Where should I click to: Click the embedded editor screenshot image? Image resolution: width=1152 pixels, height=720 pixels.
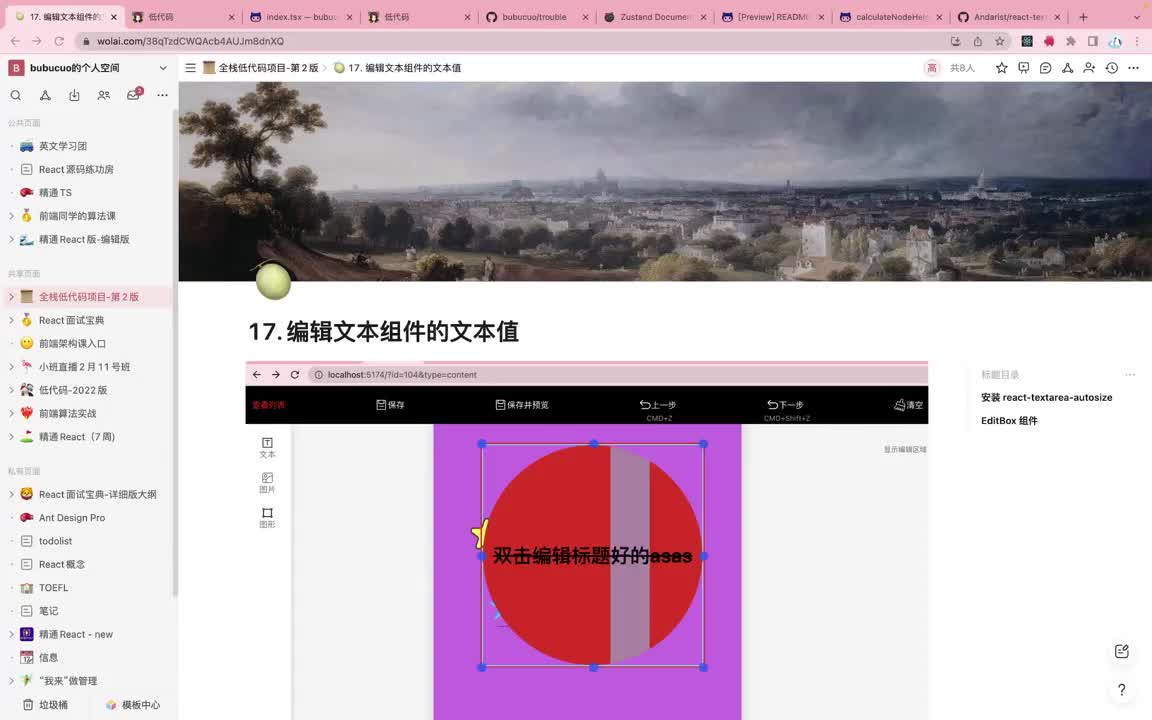pyautogui.click(x=586, y=540)
